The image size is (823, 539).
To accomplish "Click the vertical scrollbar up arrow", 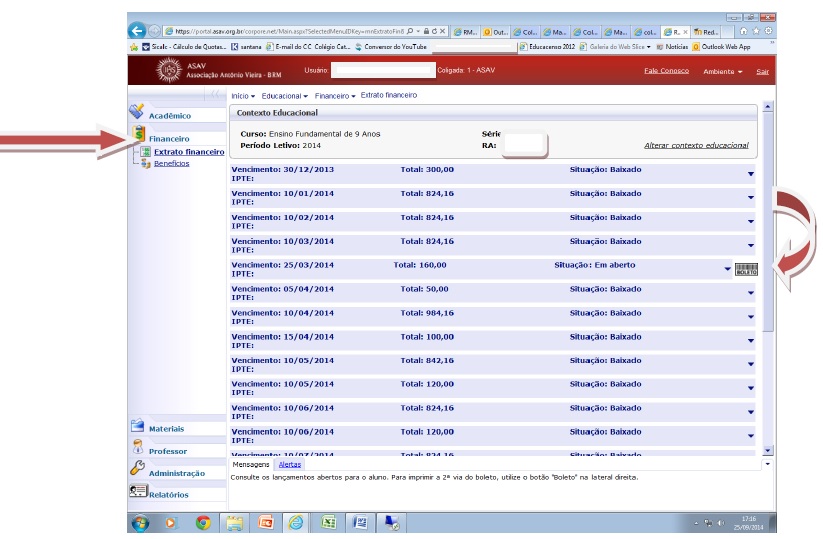I will pyautogui.click(x=767, y=107).
